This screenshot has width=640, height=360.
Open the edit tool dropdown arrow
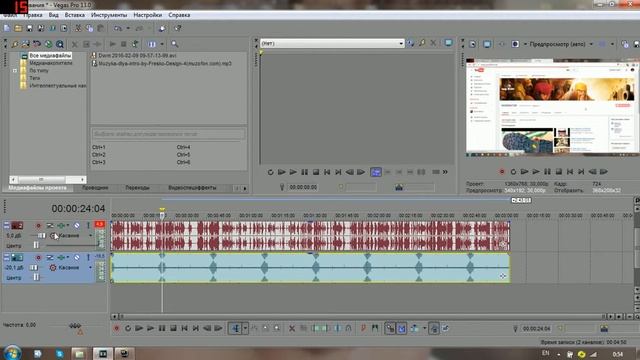pyautogui.click(x=245, y=328)
